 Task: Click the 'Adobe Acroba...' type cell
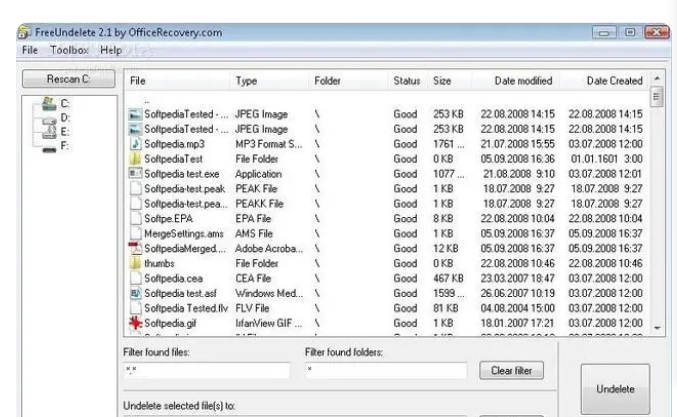pos(269,248)
